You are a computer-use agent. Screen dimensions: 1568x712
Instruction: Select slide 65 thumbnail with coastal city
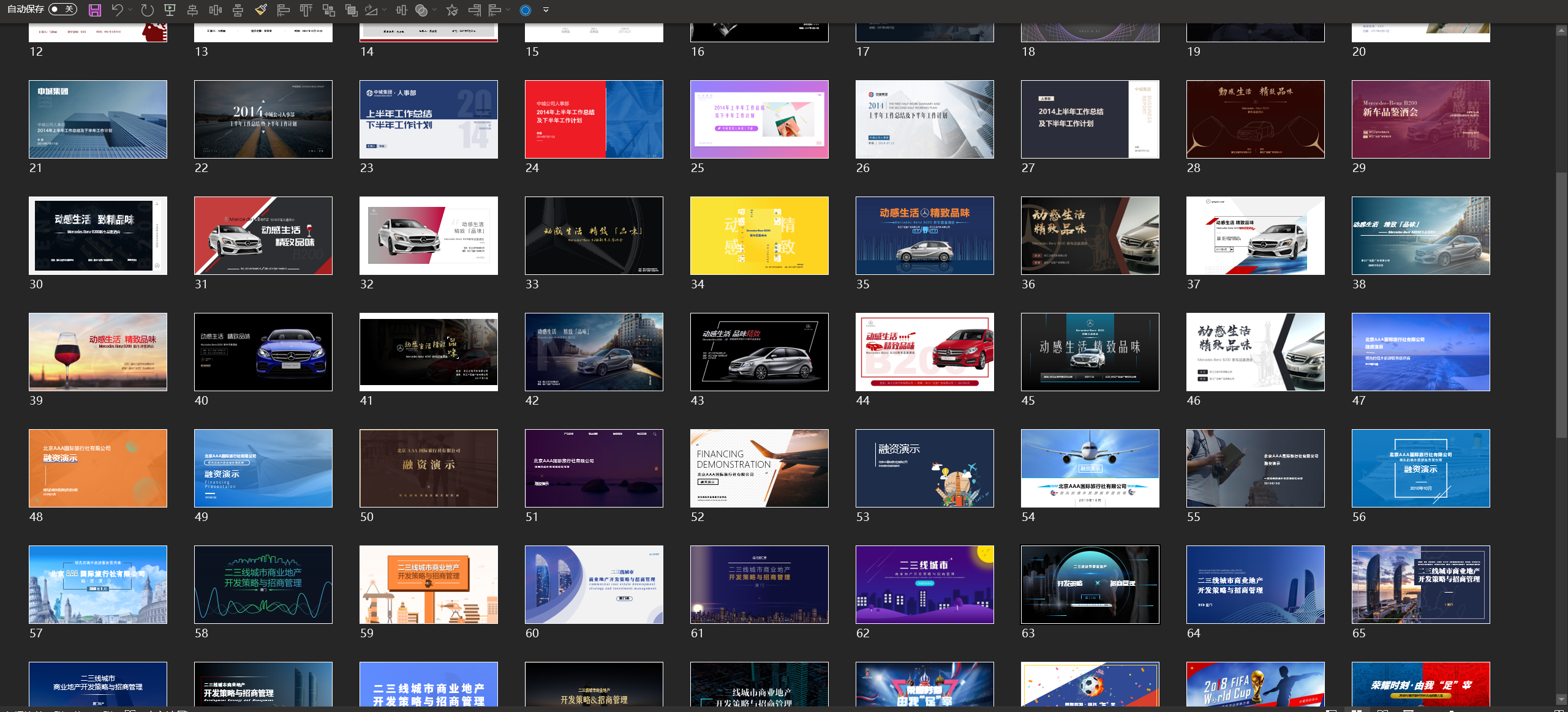coord(1421,585)
